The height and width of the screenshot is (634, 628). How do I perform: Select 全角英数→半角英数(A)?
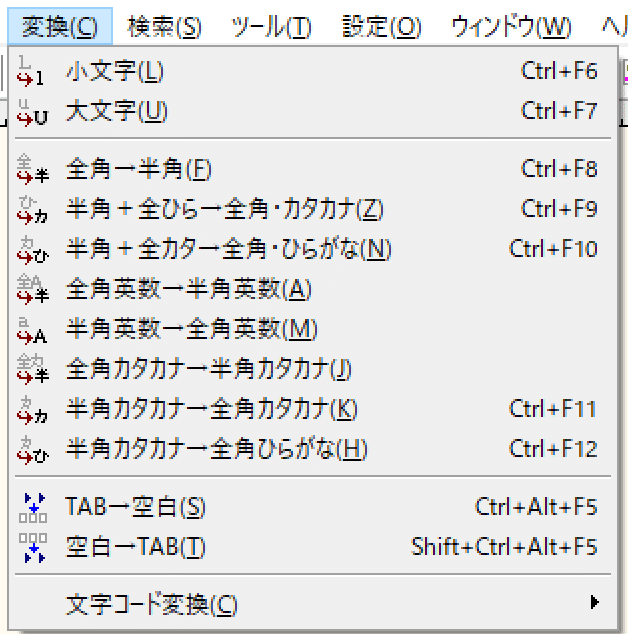(x=313, y=289)
